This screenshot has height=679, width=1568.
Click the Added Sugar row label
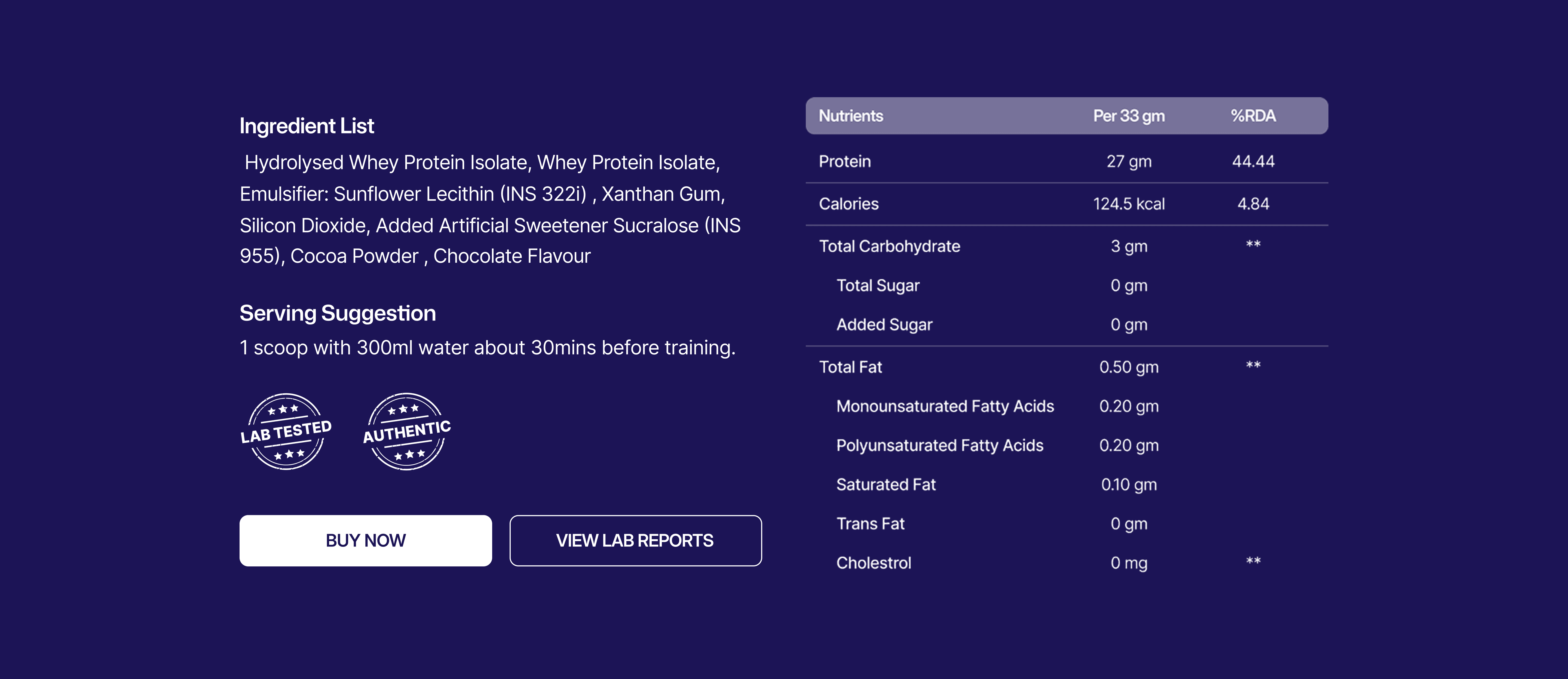pos(884,325)
